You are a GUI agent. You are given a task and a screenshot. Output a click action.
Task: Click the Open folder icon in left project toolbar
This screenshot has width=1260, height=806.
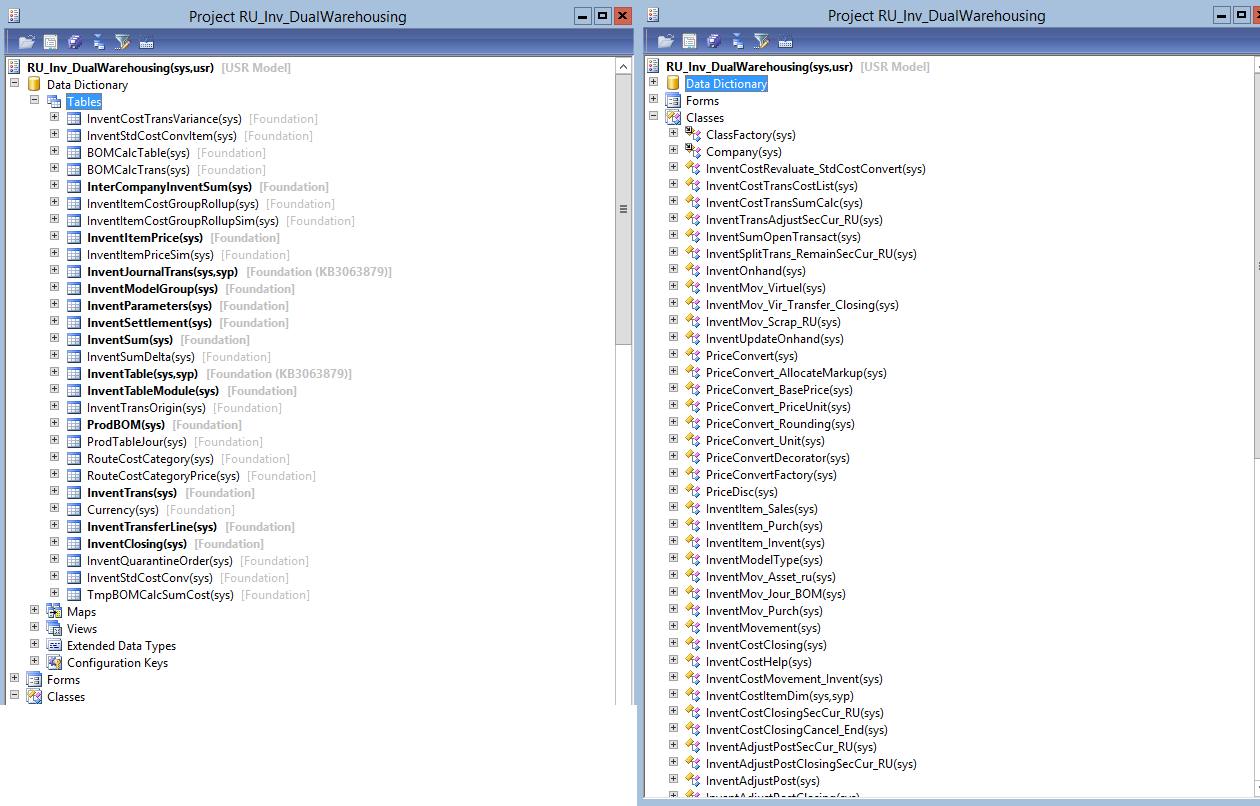(x=26, y=42)
